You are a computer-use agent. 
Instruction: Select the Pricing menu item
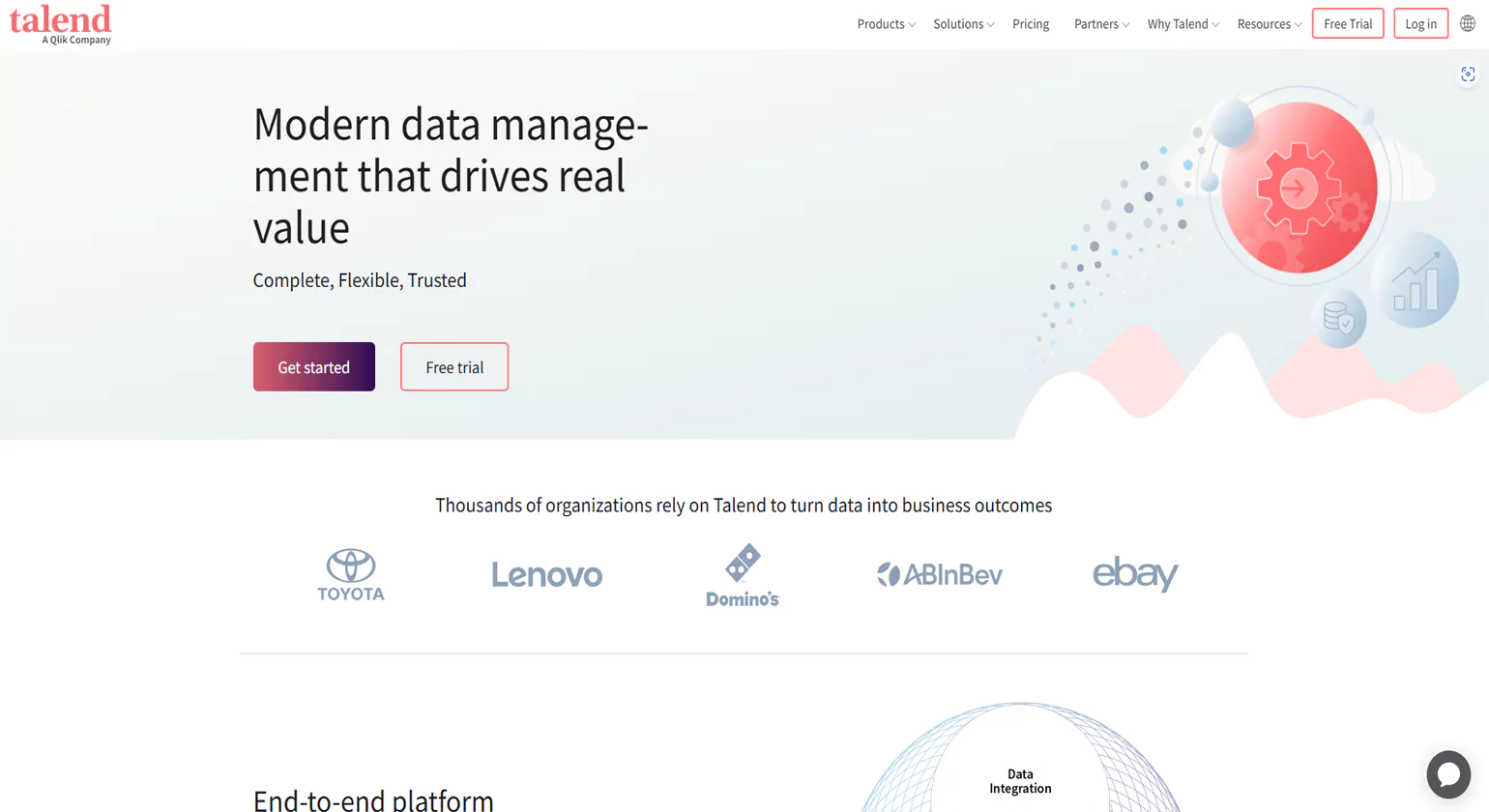1031,23
